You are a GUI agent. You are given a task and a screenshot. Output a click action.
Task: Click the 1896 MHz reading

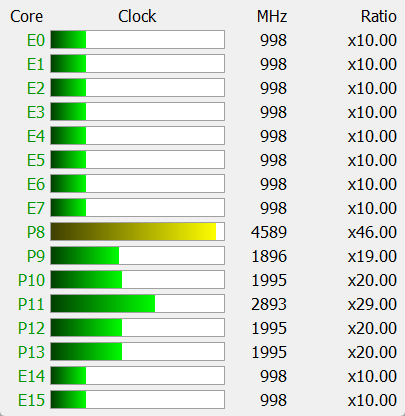pyautogui.click(x=269, y=256)
